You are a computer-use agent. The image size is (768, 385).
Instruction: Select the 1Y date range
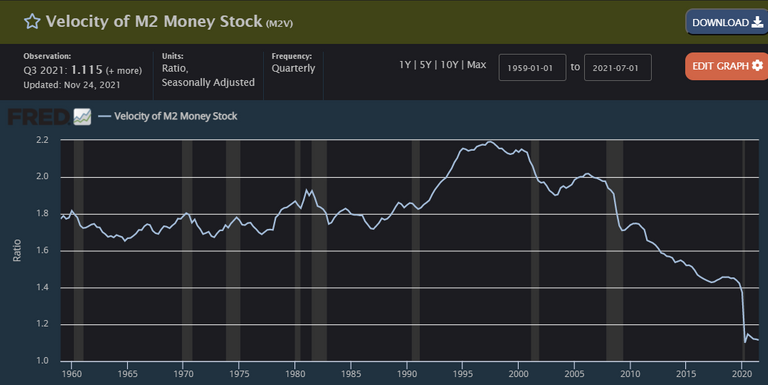coord(405,65)
